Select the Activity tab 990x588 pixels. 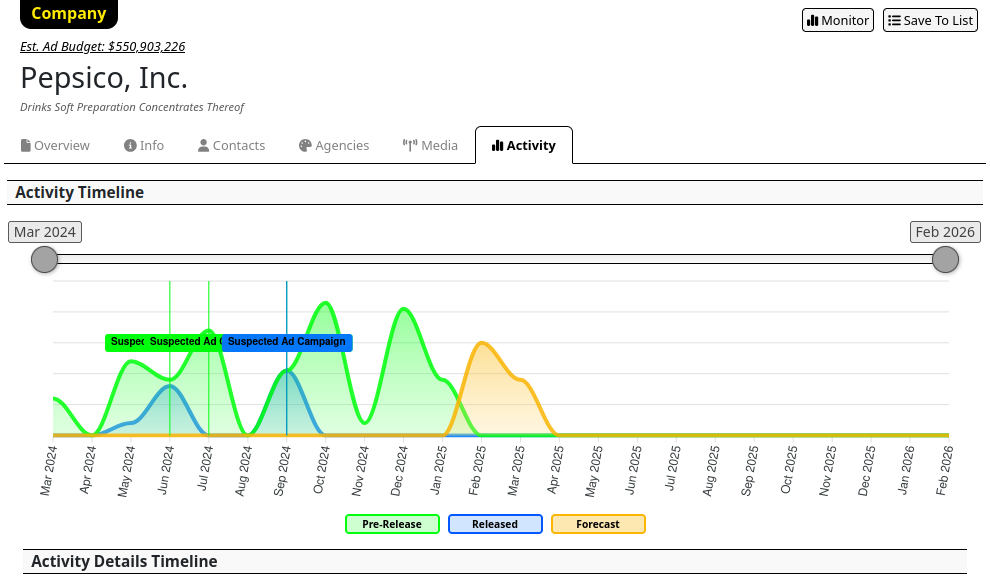coord(524,145)
